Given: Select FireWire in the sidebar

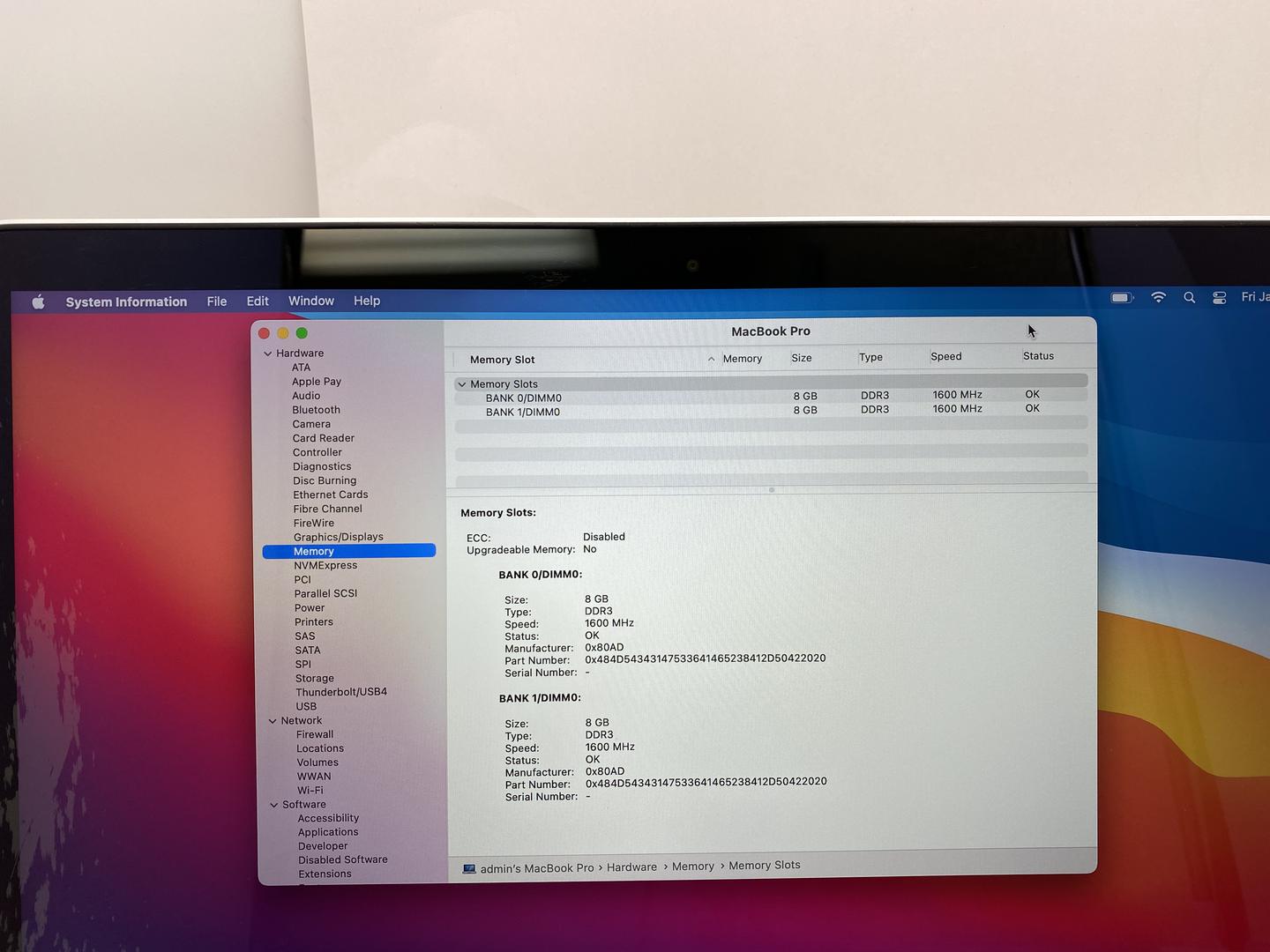Looking at the screenshot, I should 314,523.
